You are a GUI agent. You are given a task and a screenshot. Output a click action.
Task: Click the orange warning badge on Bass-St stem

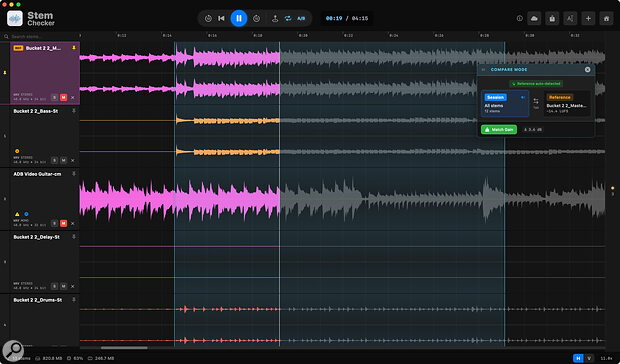pos(17,151)
